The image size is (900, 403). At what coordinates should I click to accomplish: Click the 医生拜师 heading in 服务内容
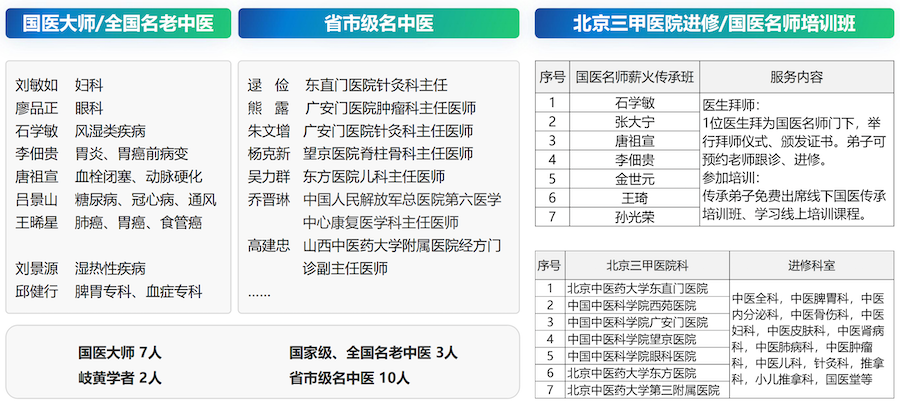tap(731, 106)
